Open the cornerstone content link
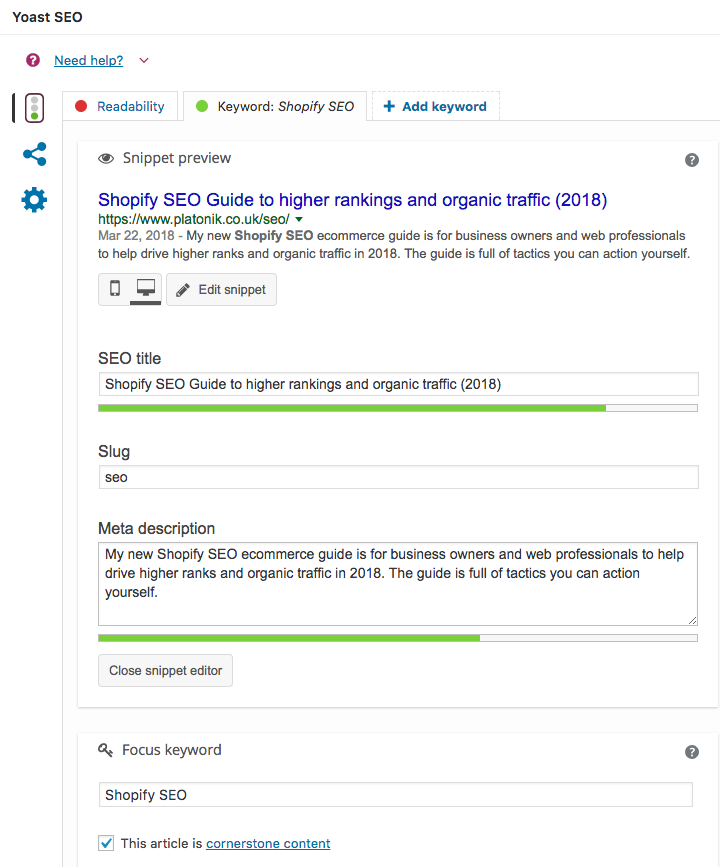720x867 pixels. click(x=268, y=843)
